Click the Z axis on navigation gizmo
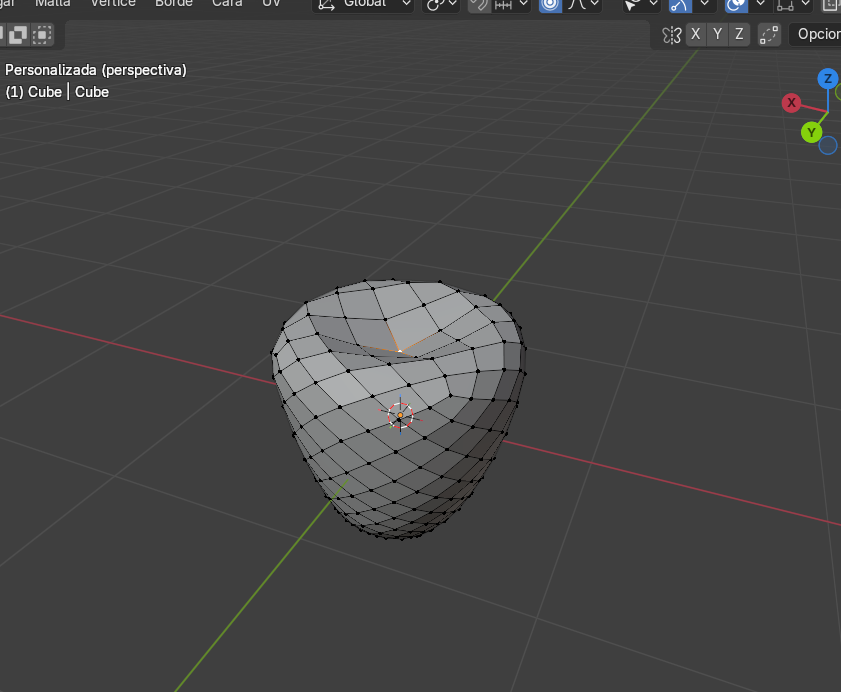The width and height of the screenshot is (841, 692). pyautogui.click(x=827, y=79)
